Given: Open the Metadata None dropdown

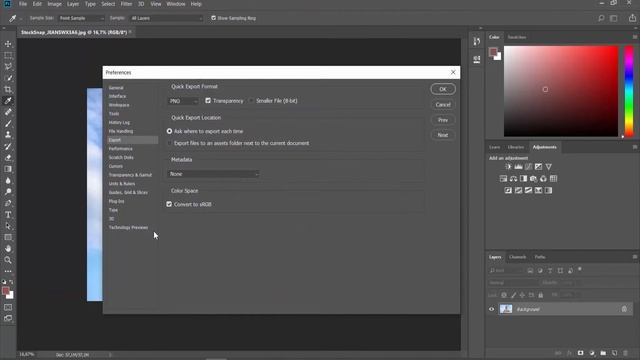Looking at the screenshot, I should 213,174.
